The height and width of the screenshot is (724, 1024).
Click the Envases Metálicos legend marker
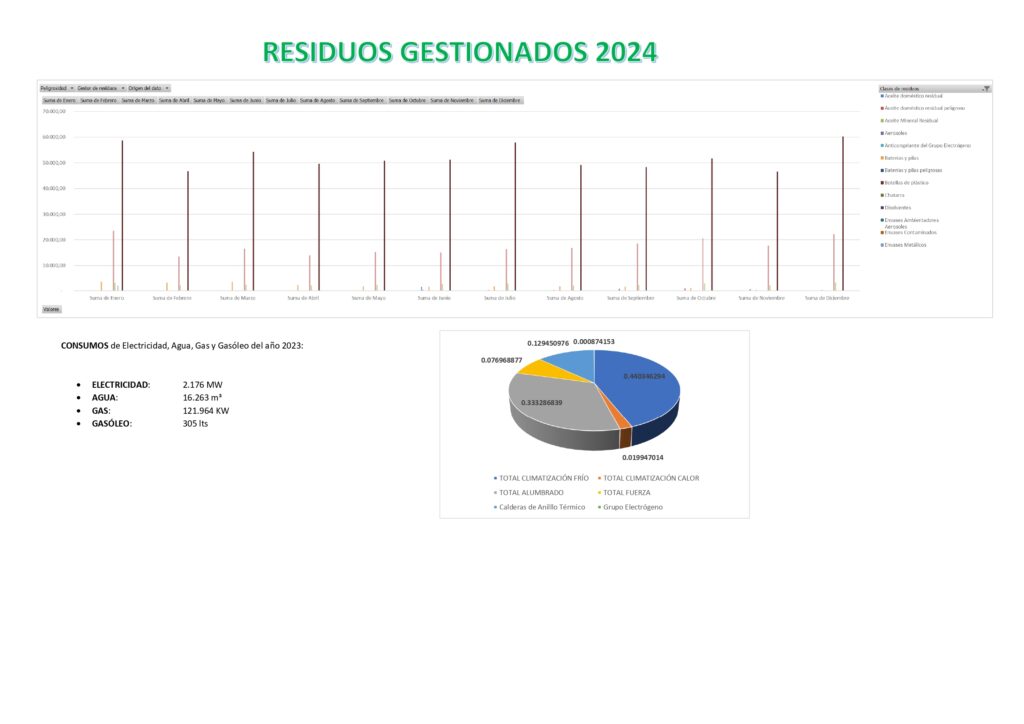(x=880, y=244)
